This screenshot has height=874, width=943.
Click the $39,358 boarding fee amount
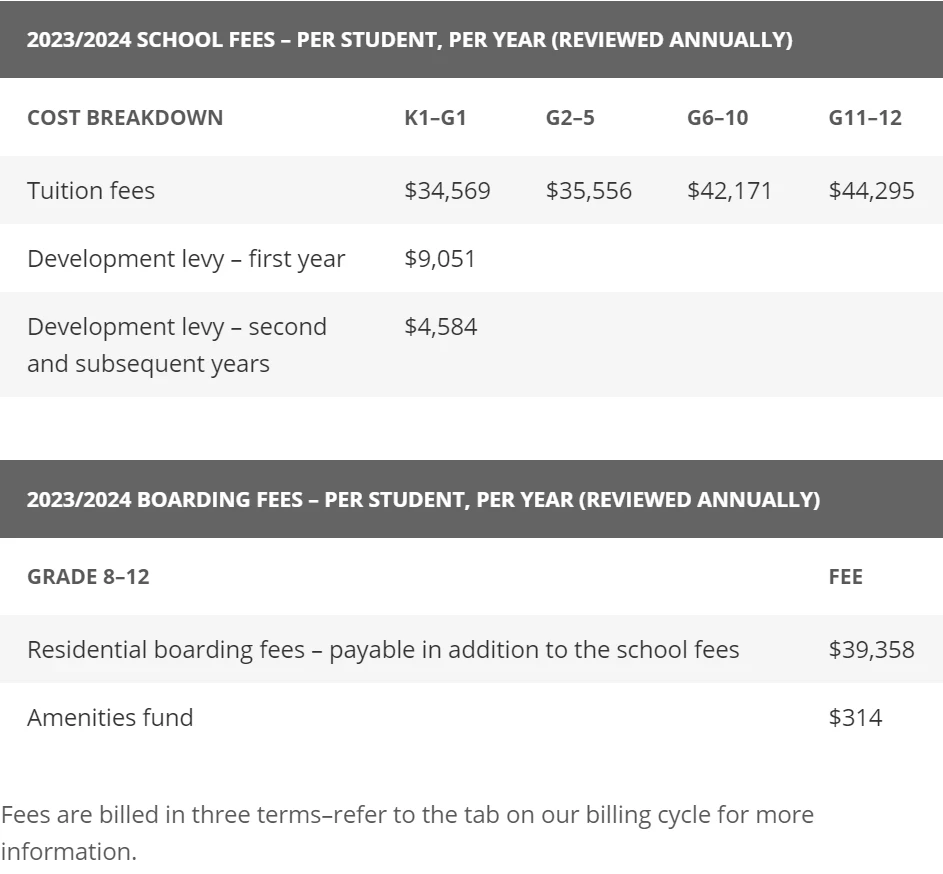point(871,650)
